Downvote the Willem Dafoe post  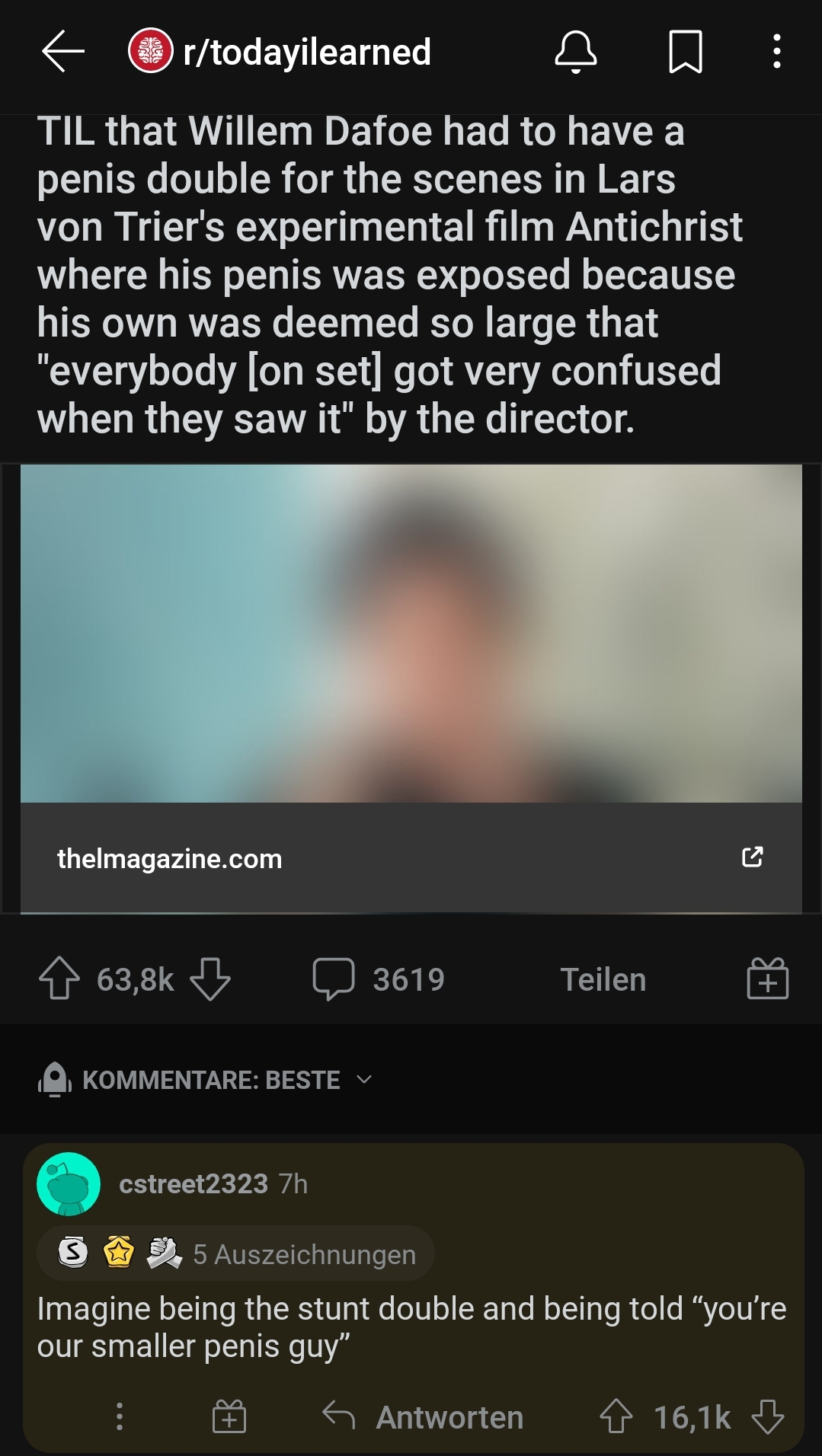(210, 979)
